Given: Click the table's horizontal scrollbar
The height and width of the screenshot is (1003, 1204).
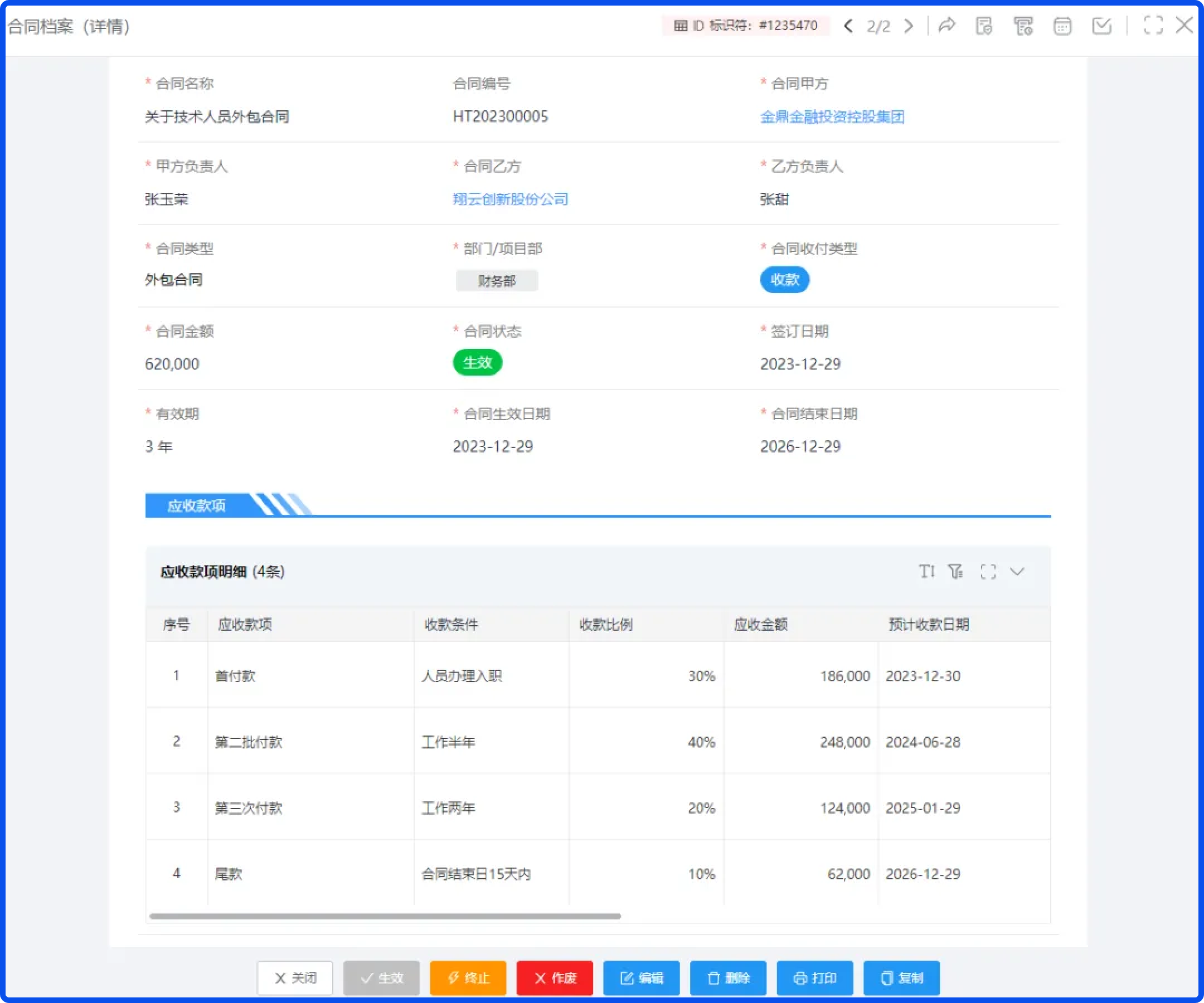Looking at the screenshot, I should tap(385, 916).
